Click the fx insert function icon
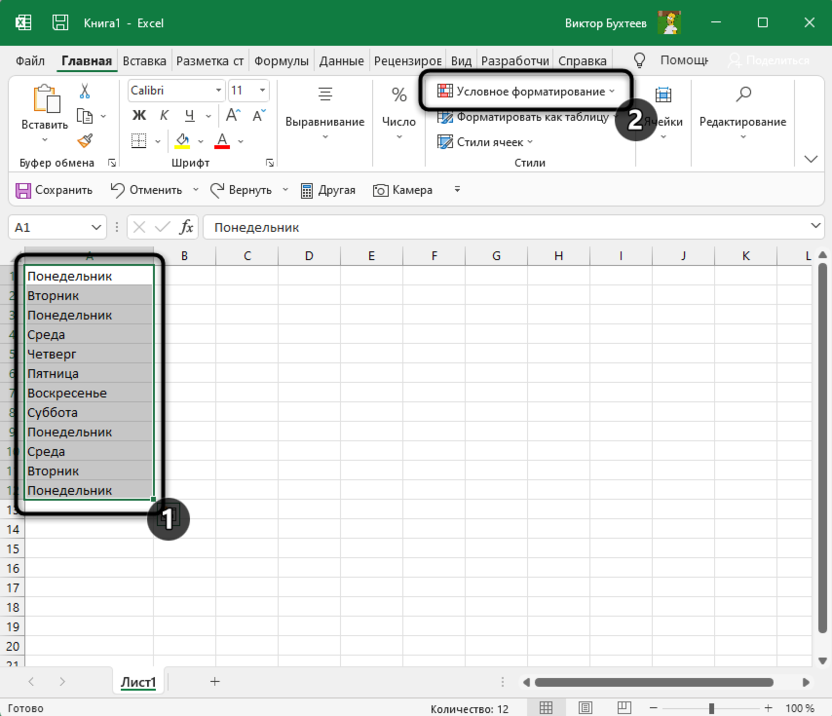Viewport: 832px width, 716px height. pyautogui.click(x=186, y=228)
